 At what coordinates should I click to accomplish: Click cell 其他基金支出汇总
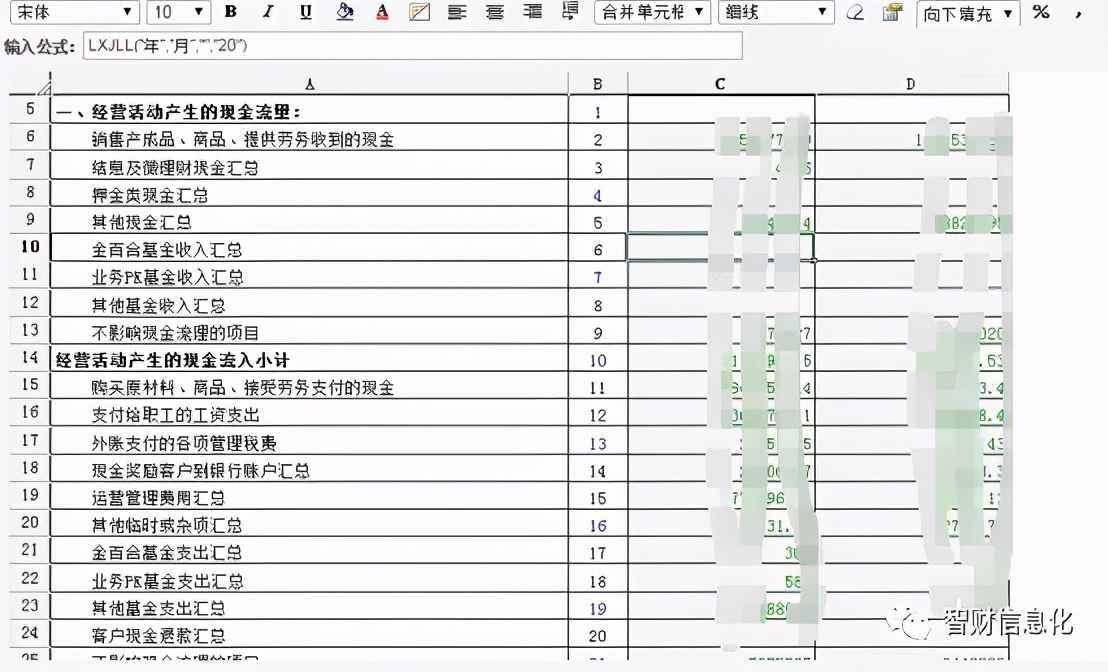310,608
